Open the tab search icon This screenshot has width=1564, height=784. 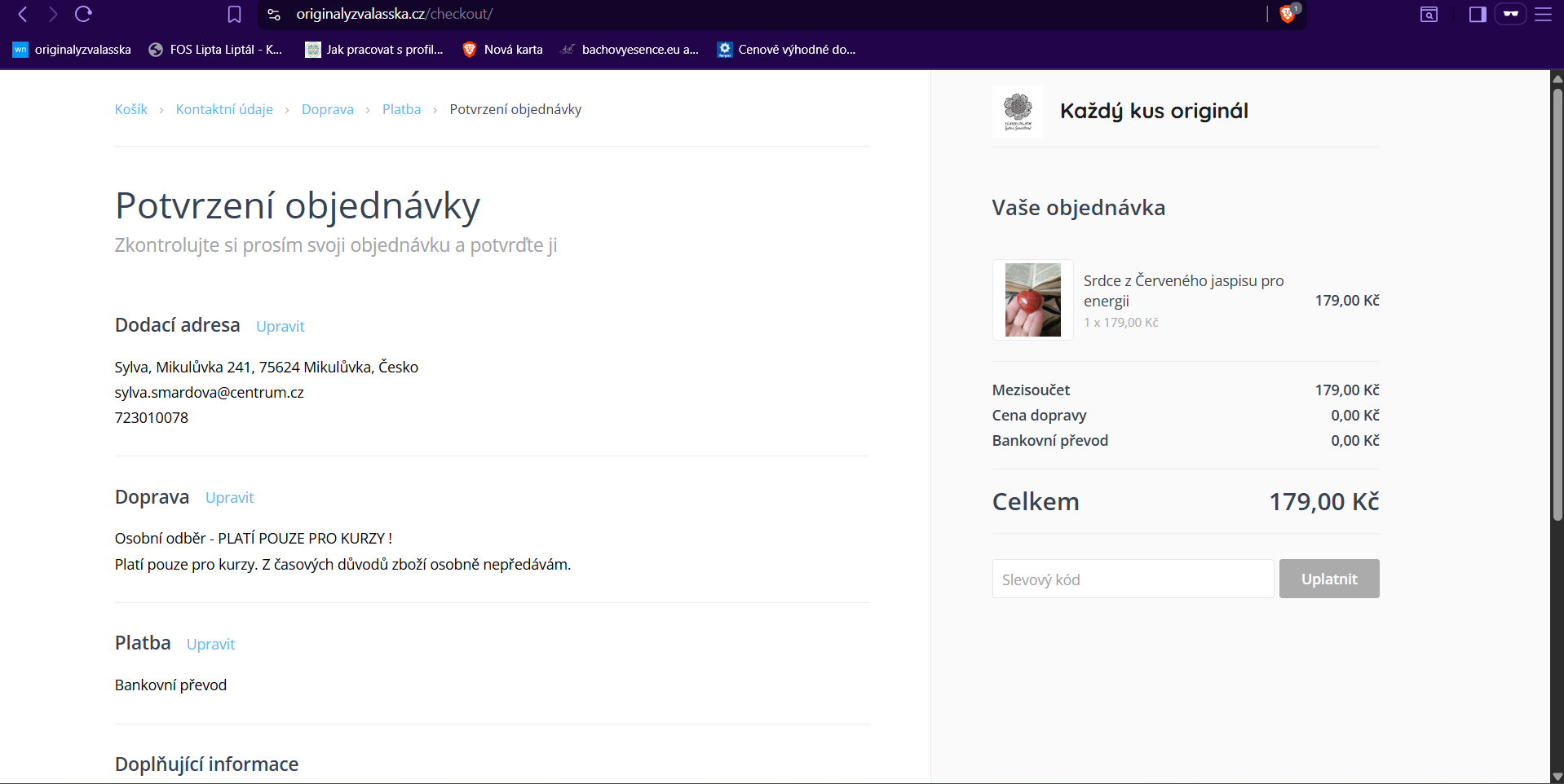1429,14
